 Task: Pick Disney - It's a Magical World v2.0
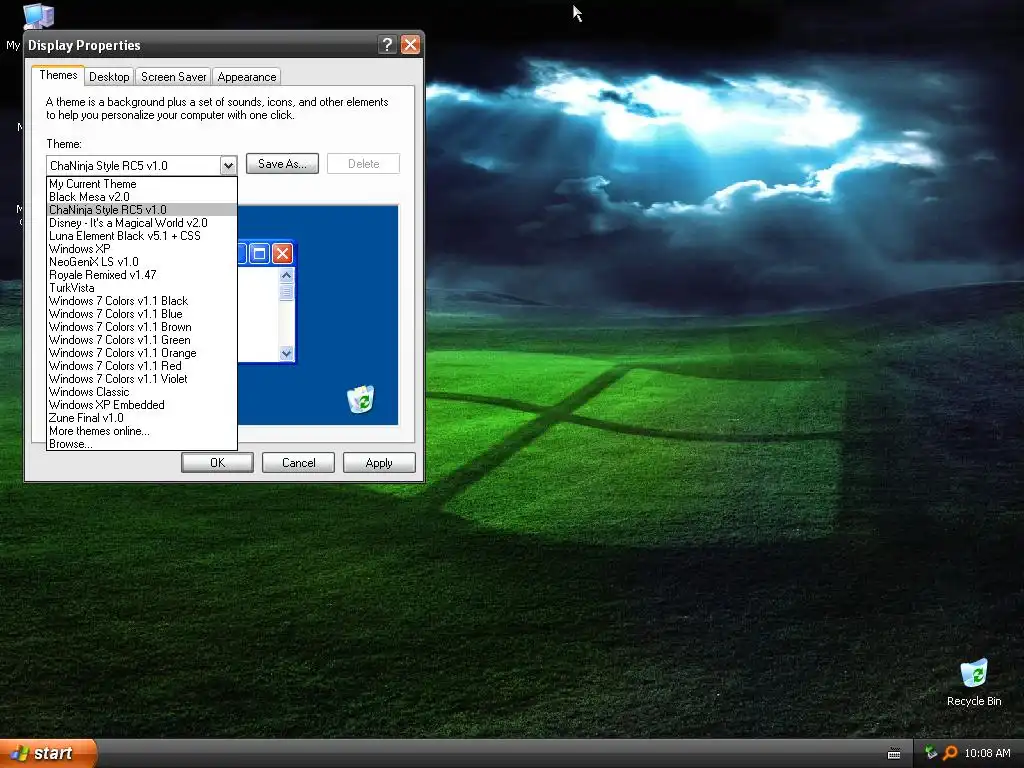(142, 223)
